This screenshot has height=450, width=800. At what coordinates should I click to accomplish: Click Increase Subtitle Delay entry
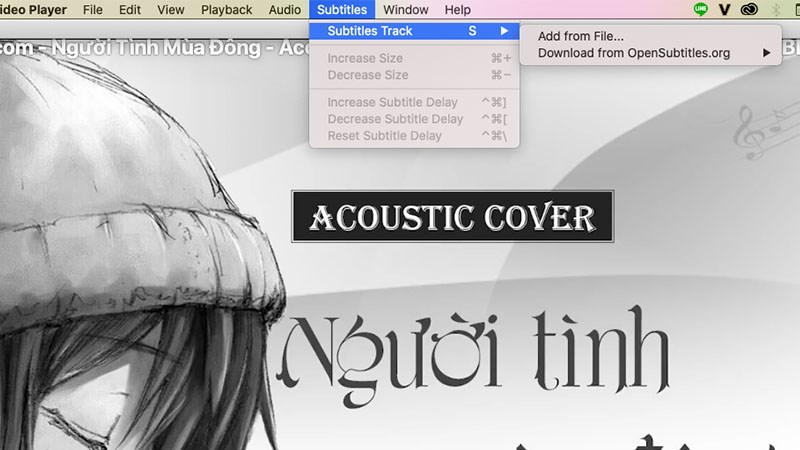point(414,102)
